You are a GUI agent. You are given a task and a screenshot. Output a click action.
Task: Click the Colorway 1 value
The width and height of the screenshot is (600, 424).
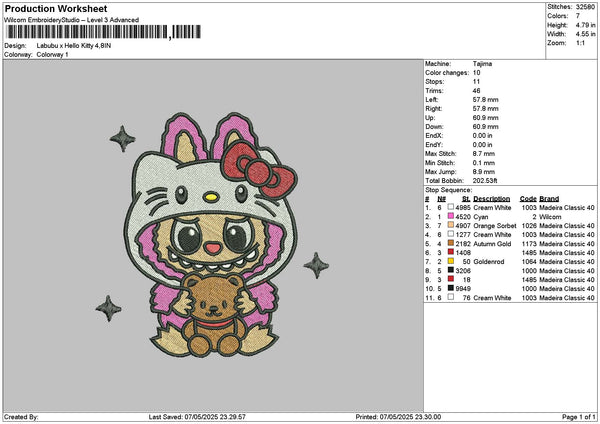(x=52, y=55)
